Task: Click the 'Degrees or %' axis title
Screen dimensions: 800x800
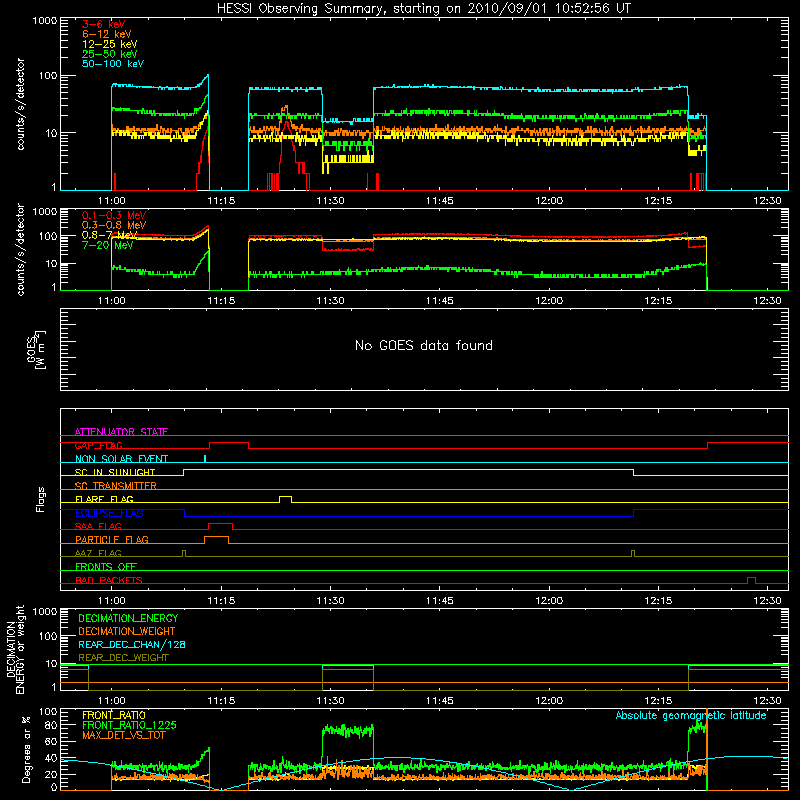Action: (26, 749)
